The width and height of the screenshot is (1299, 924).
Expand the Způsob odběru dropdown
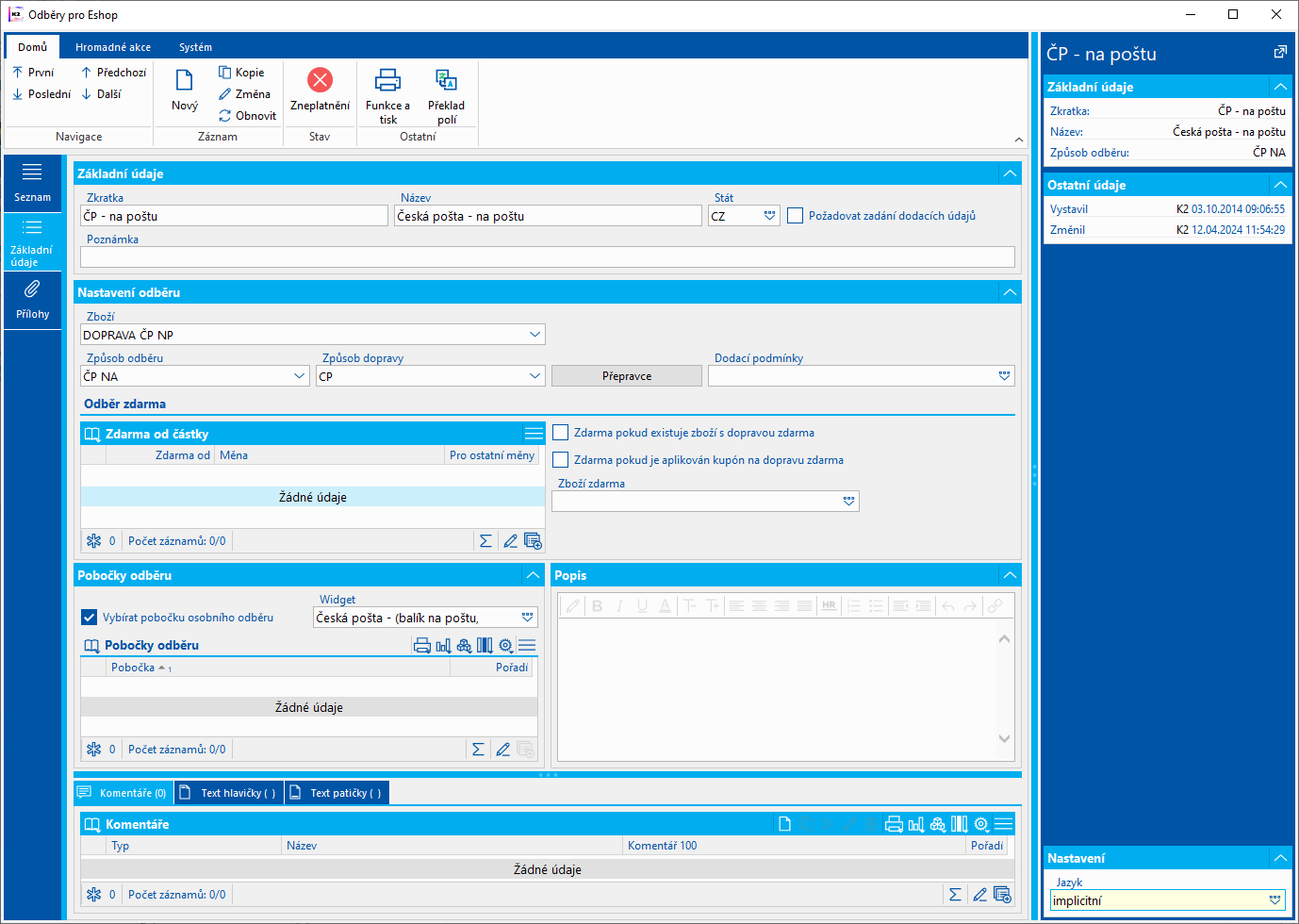(300, 376)
